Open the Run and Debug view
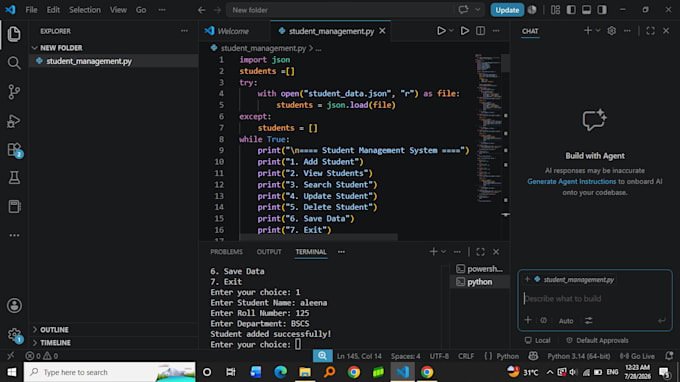680x382 pixels. (14, 121)
